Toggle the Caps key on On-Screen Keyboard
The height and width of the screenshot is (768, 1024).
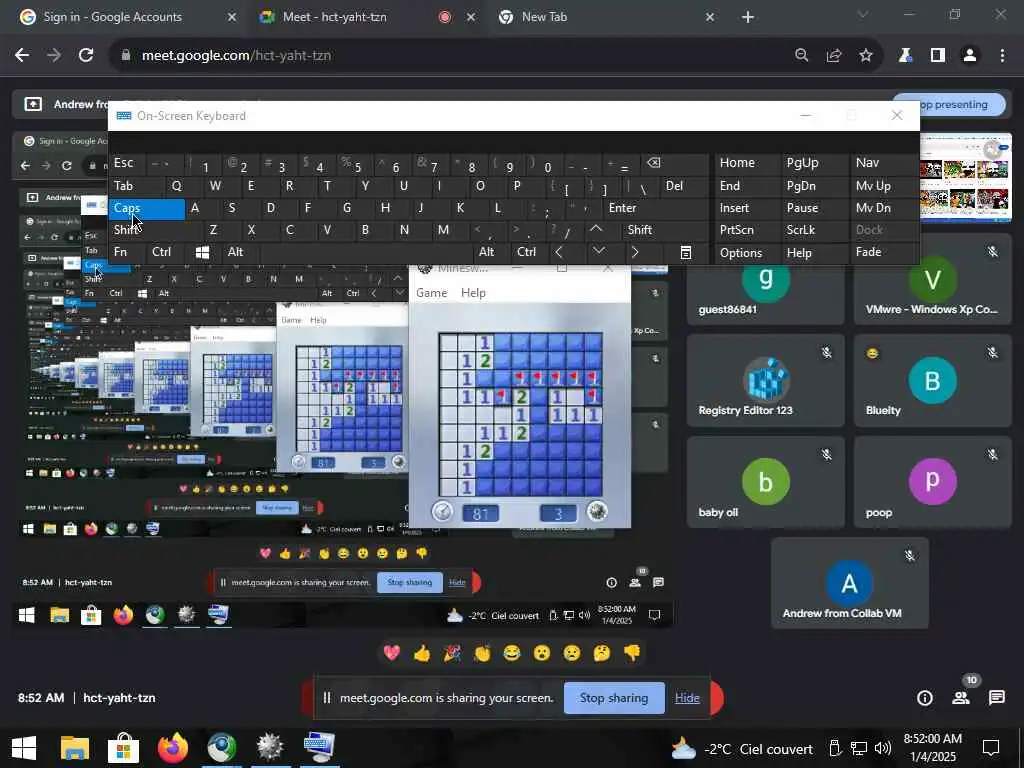tap(146, 208)
